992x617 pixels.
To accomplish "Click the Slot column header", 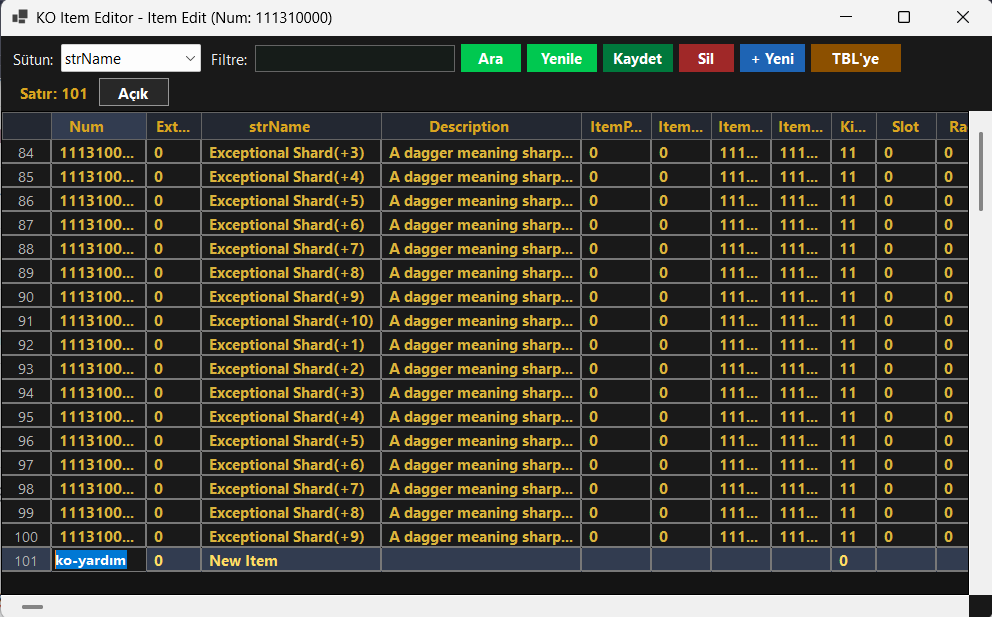I will (x=905, y=127).
